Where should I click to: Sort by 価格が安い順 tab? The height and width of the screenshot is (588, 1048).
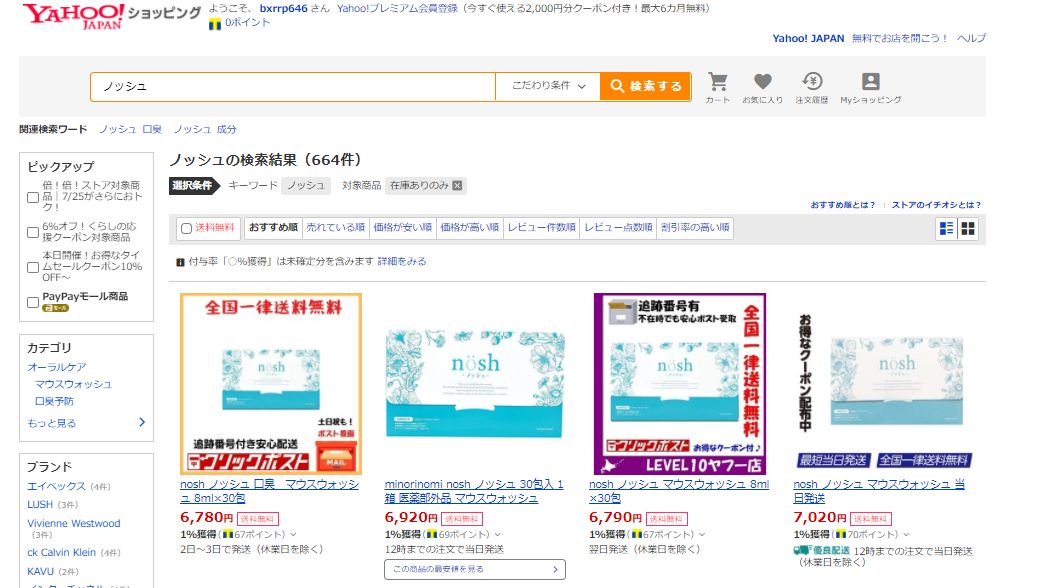(403, 228)
